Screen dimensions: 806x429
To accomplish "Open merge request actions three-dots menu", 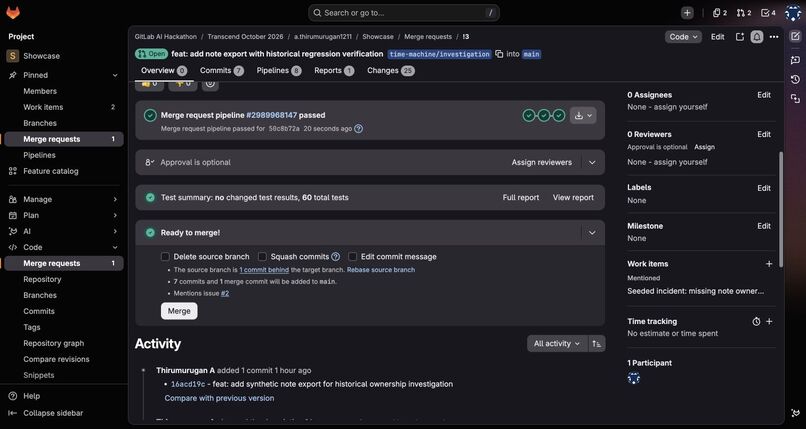I will click(x=774, y=37).
